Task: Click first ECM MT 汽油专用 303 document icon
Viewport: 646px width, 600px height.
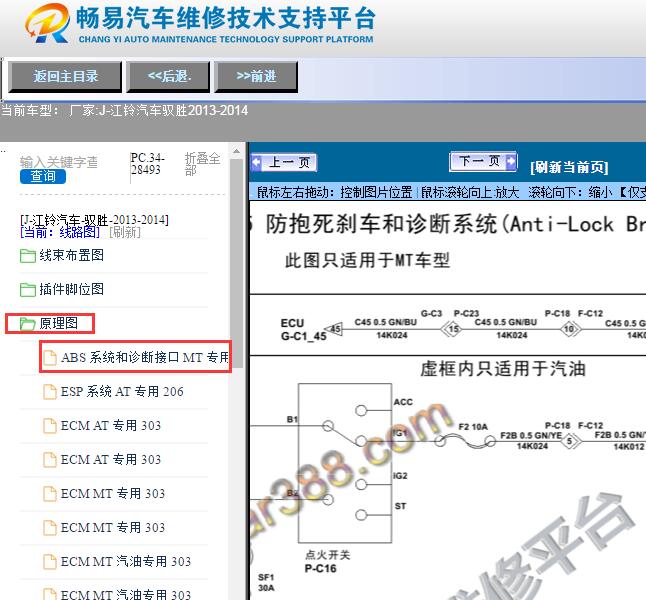Action: (50, 561)
